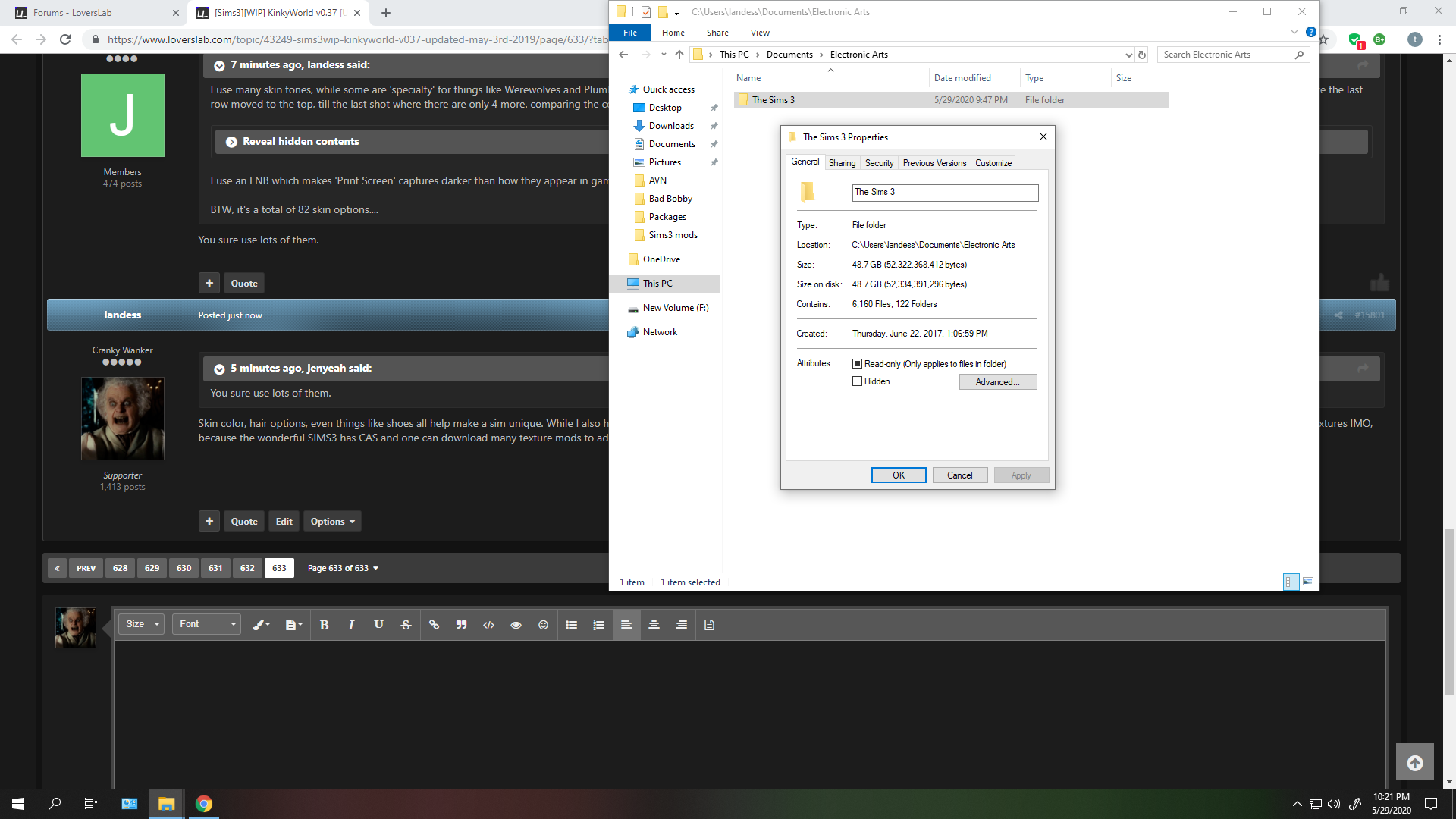Toggle the Read-only attribute checkbox

857,364
